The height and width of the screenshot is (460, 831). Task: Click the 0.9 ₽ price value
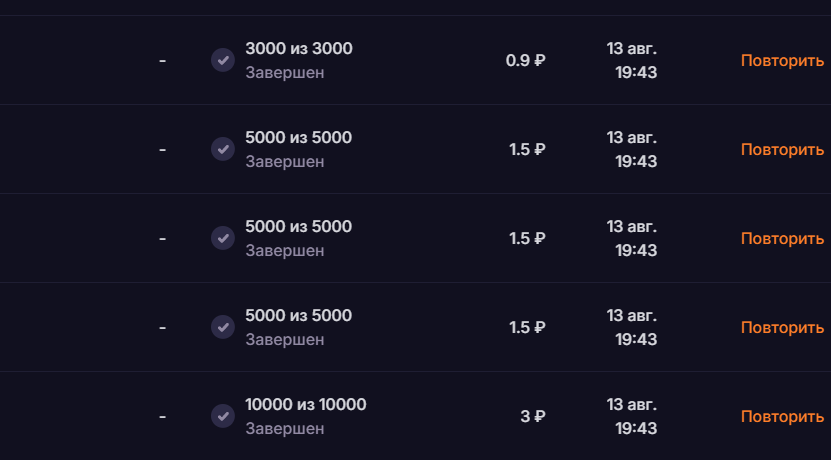coord(525,61)
